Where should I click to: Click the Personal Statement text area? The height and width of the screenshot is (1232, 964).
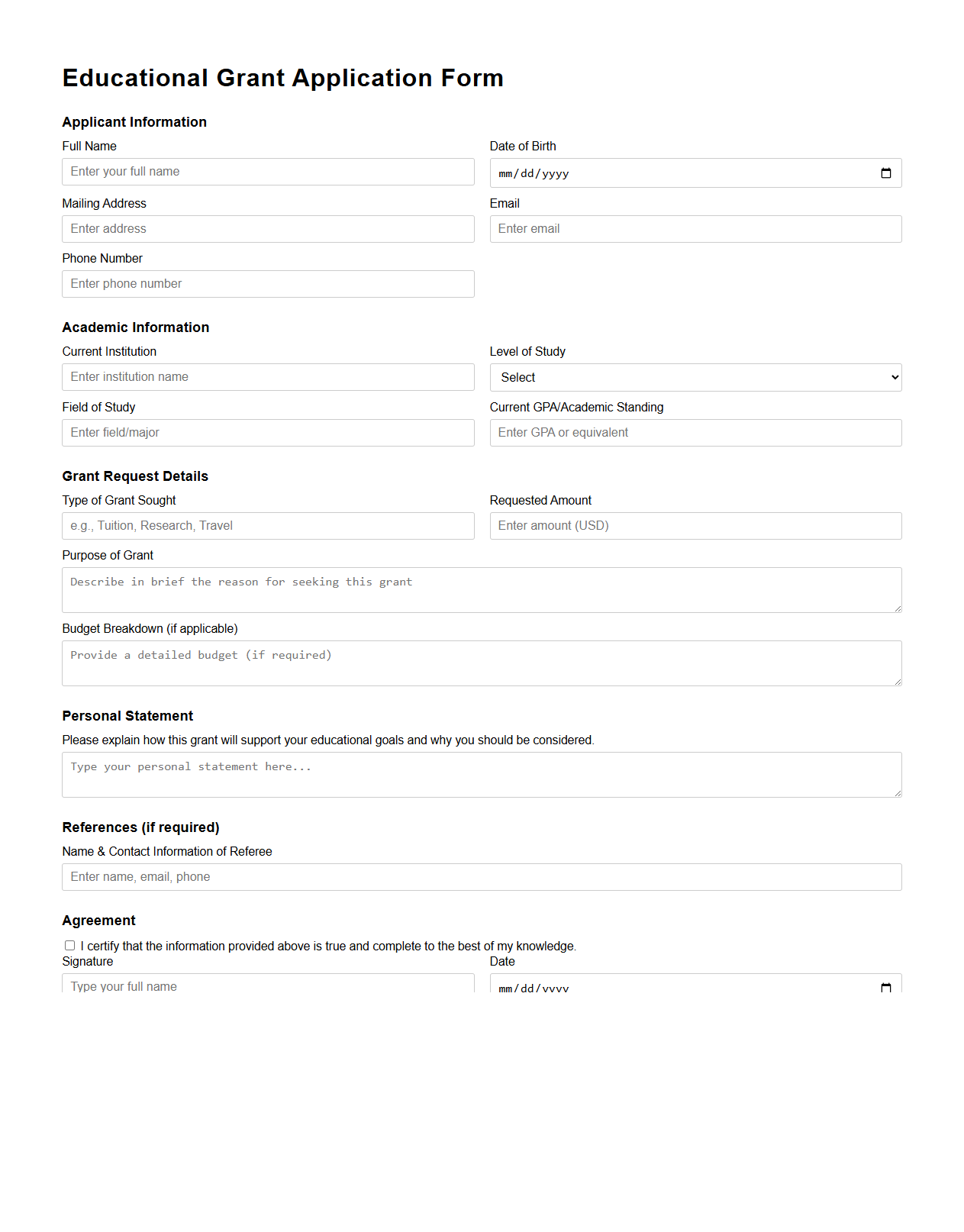pos(482,775)
